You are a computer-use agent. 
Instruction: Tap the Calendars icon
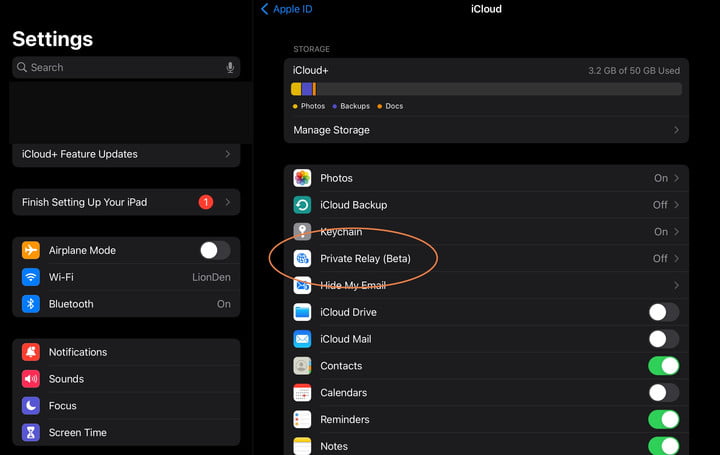coord(302,393)
